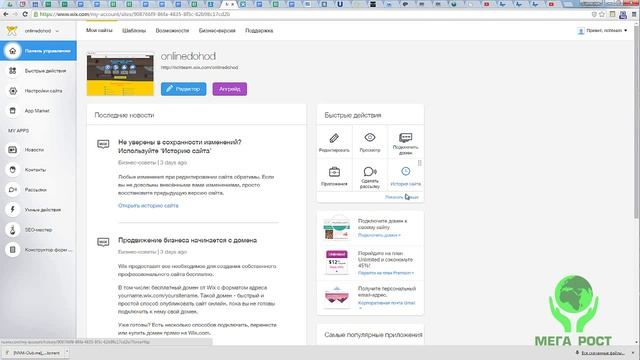The height and width of the screenshot is (360, 640).
Task: Click the domain promo thumbnail image
Action: pos(337,228)
